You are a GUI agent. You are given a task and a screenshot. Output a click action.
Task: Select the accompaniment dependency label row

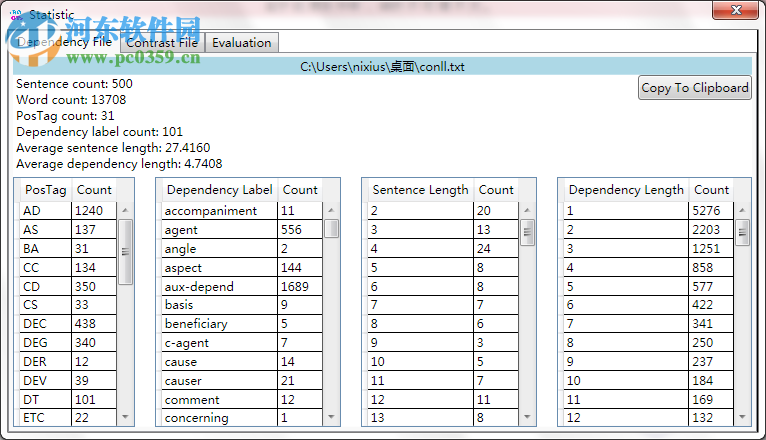pyautogui.click(x=242, y=210)
